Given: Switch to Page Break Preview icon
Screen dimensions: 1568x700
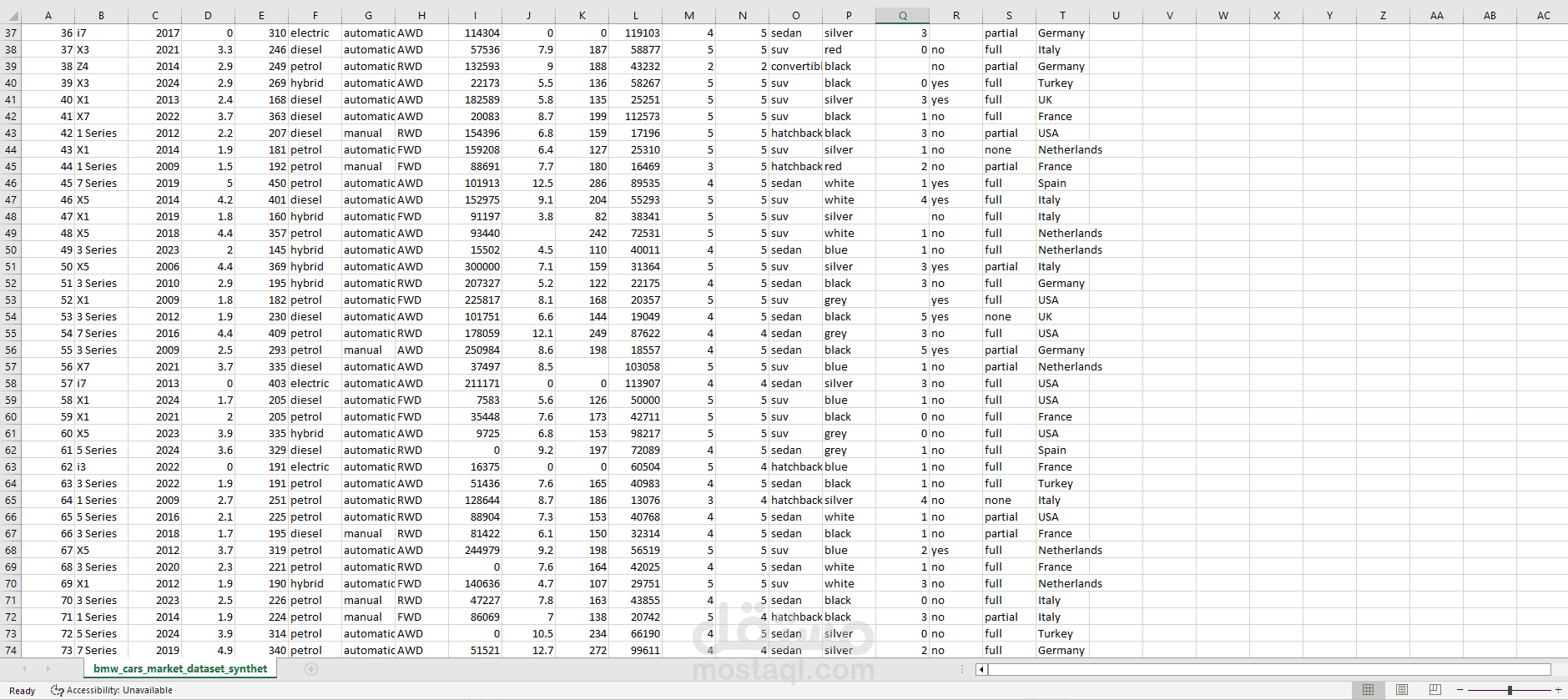Looking at the screenshot, I should [1435, 690].
